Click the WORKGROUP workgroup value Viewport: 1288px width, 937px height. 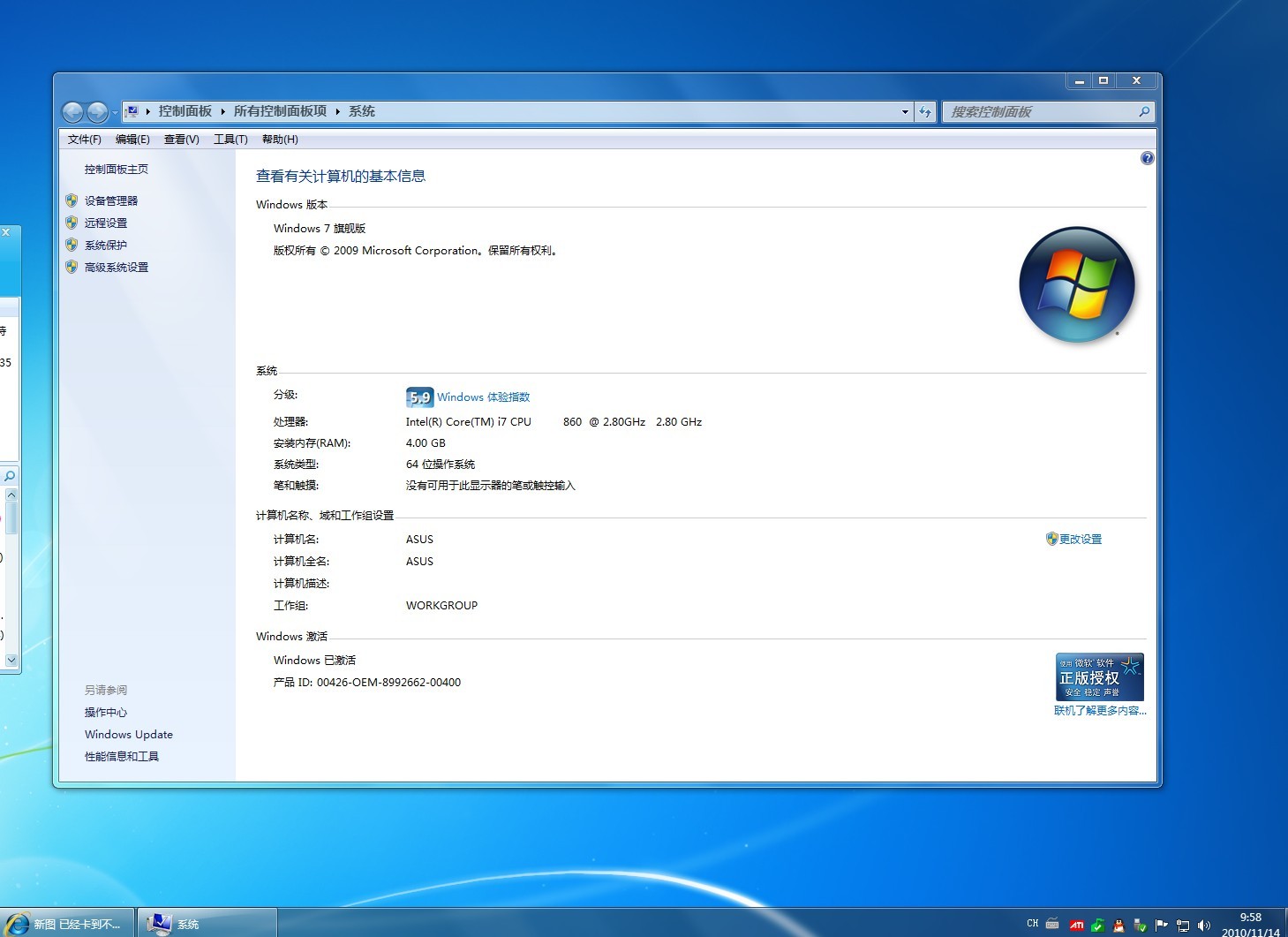tap(441, 606)
